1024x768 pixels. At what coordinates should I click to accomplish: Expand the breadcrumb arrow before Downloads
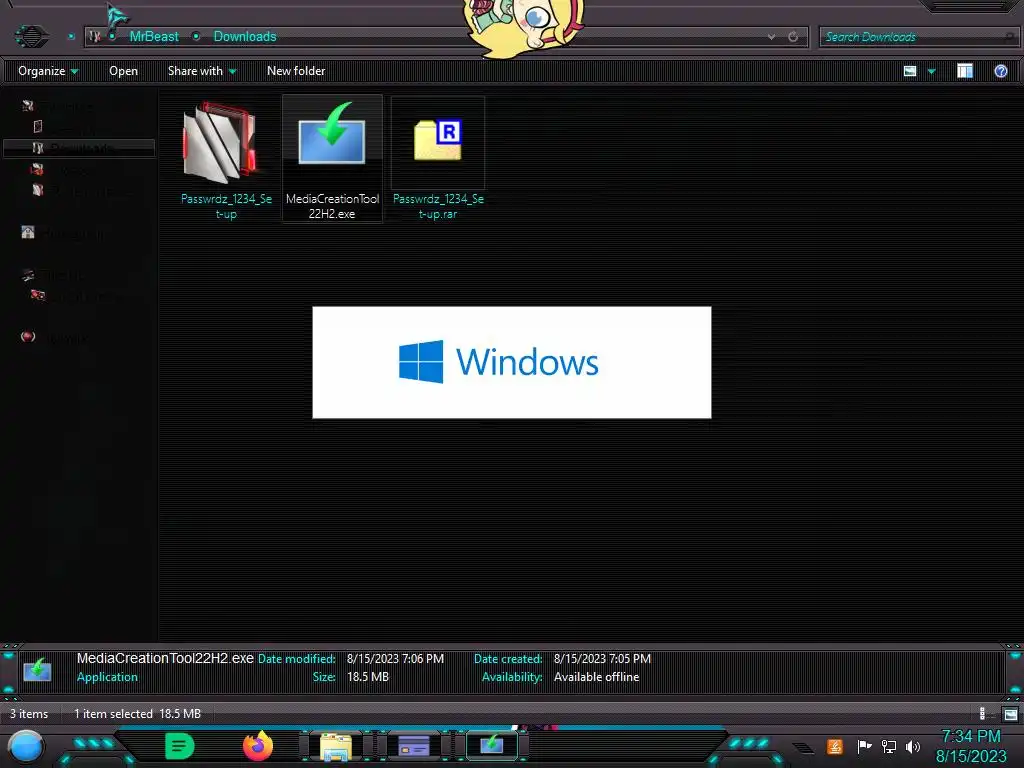click(x=196, y=37)
